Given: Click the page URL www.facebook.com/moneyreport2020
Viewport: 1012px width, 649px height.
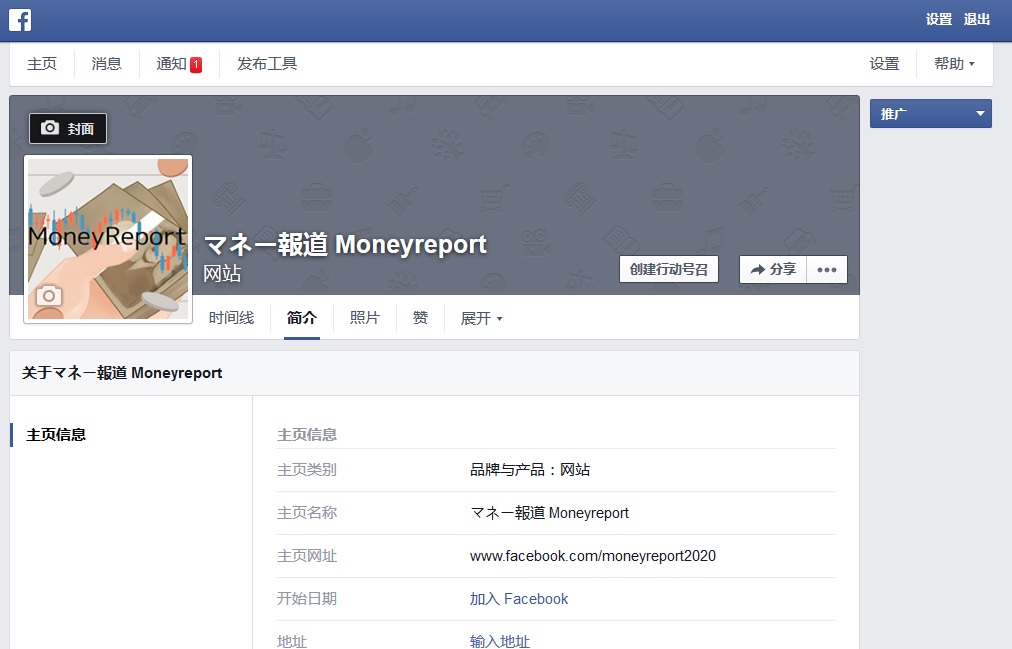Looking at the screenshot, I should pos(592,556).
